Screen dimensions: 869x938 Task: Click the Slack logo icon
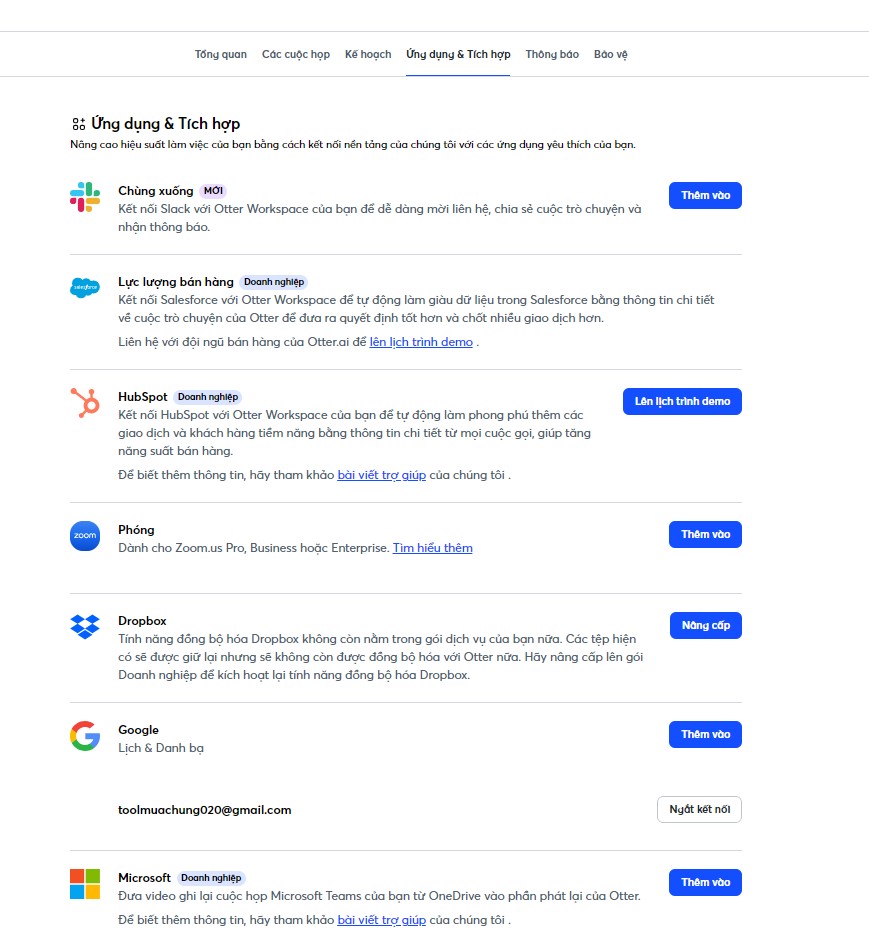85,196
